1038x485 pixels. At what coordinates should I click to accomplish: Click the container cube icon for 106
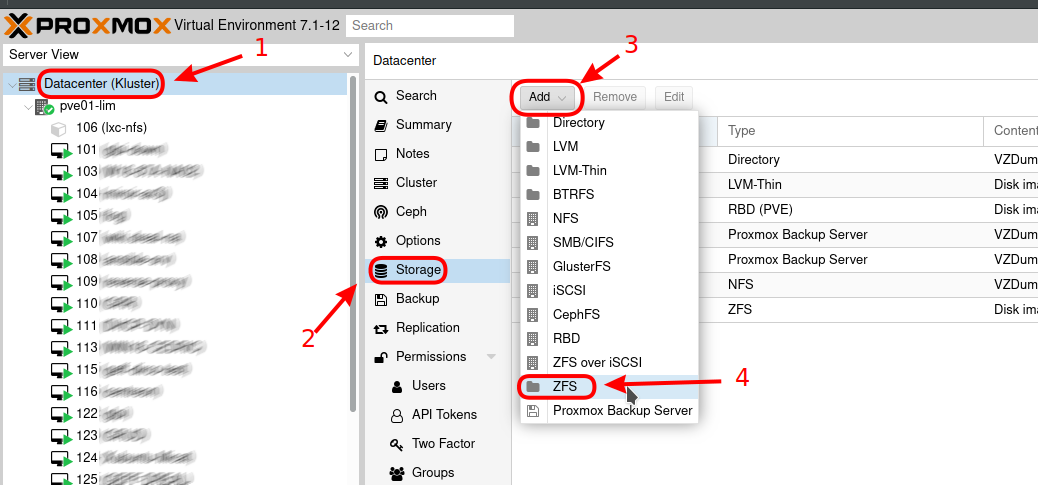[58, 128]
